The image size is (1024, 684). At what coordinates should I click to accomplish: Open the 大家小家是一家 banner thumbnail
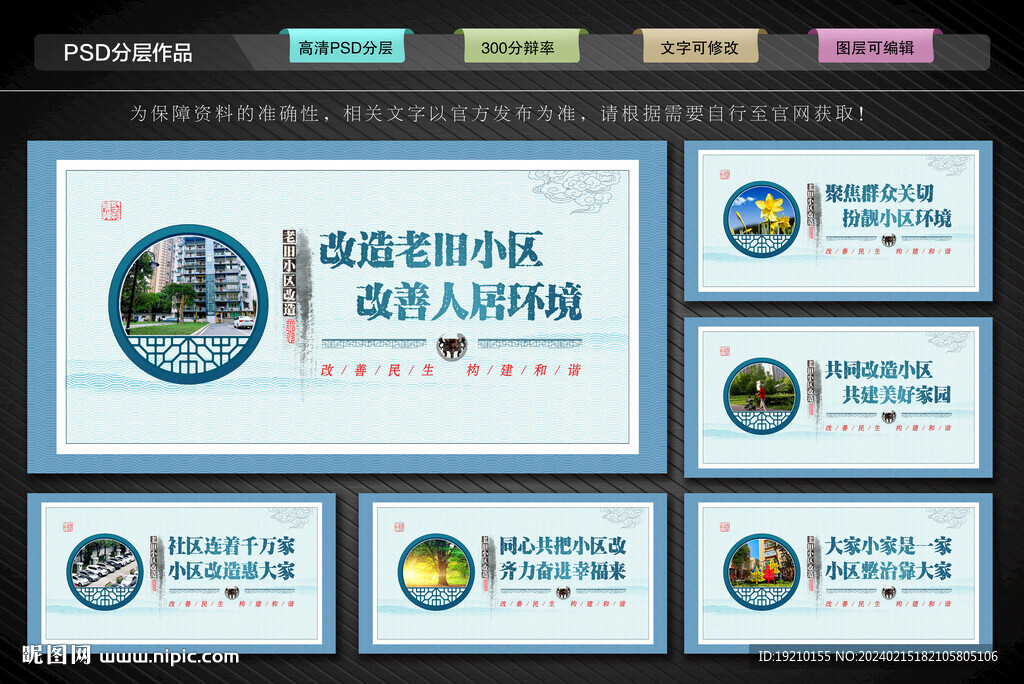(x=838, y=574)
